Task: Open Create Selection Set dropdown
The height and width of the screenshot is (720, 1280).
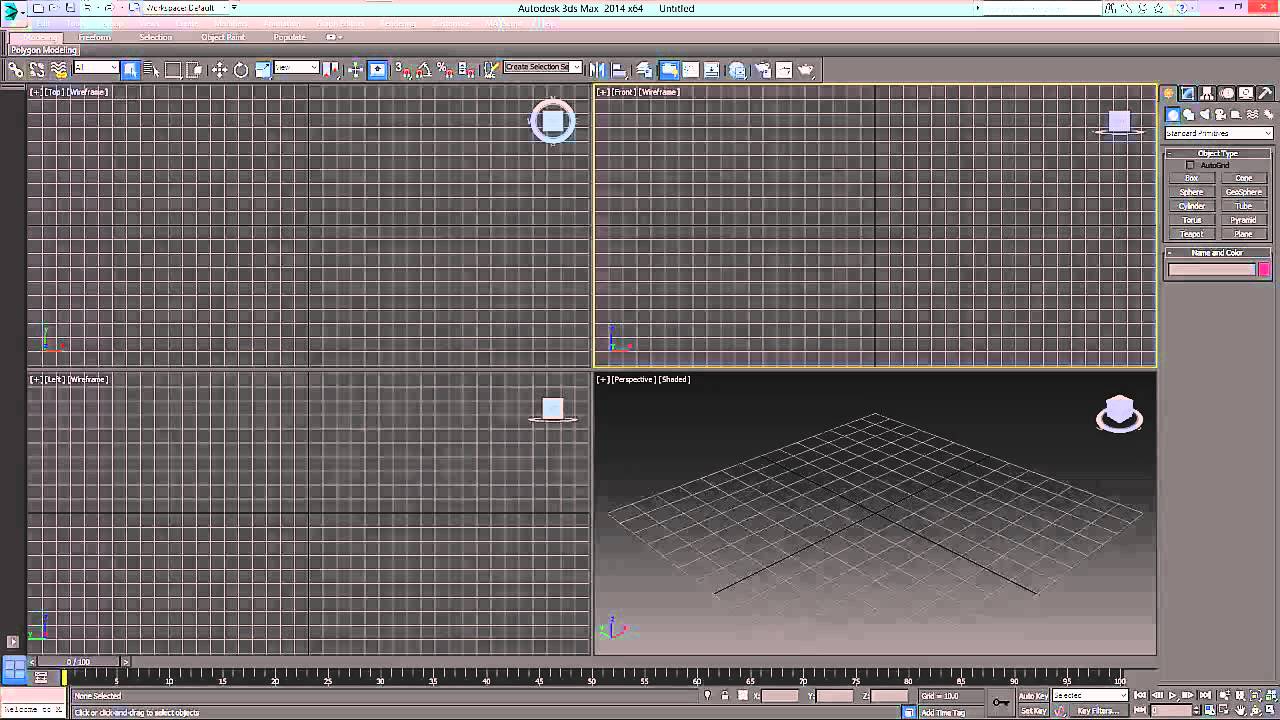Action: pos(543,67)
